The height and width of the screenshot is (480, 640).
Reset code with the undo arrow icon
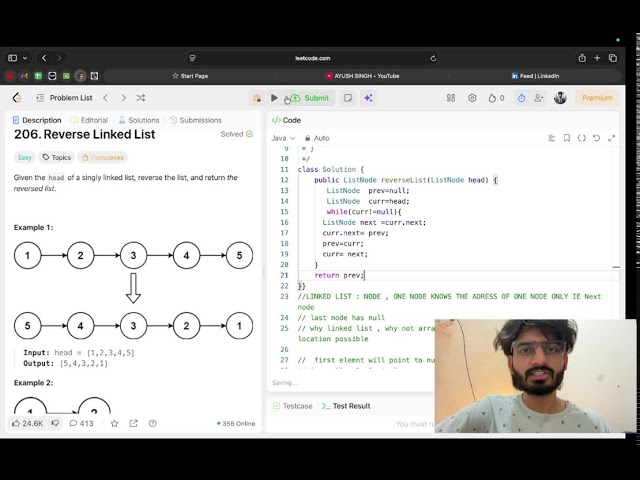(596, 138)
